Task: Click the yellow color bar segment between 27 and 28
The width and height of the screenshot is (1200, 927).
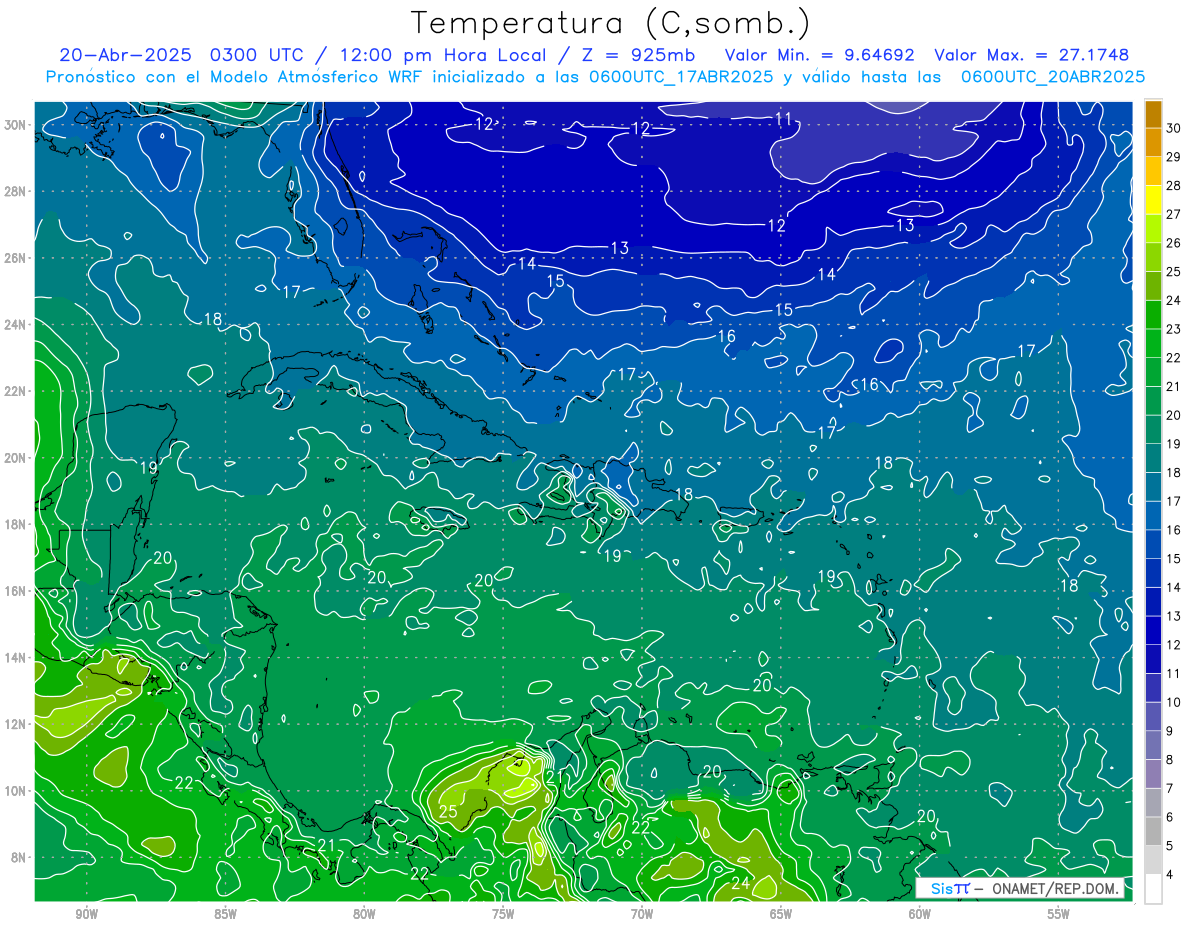Action: pos(1153,200)
